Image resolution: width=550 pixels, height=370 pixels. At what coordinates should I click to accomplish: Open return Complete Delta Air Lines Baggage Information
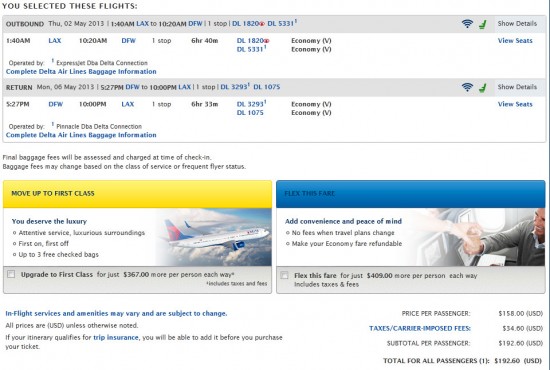coord(81,135)
